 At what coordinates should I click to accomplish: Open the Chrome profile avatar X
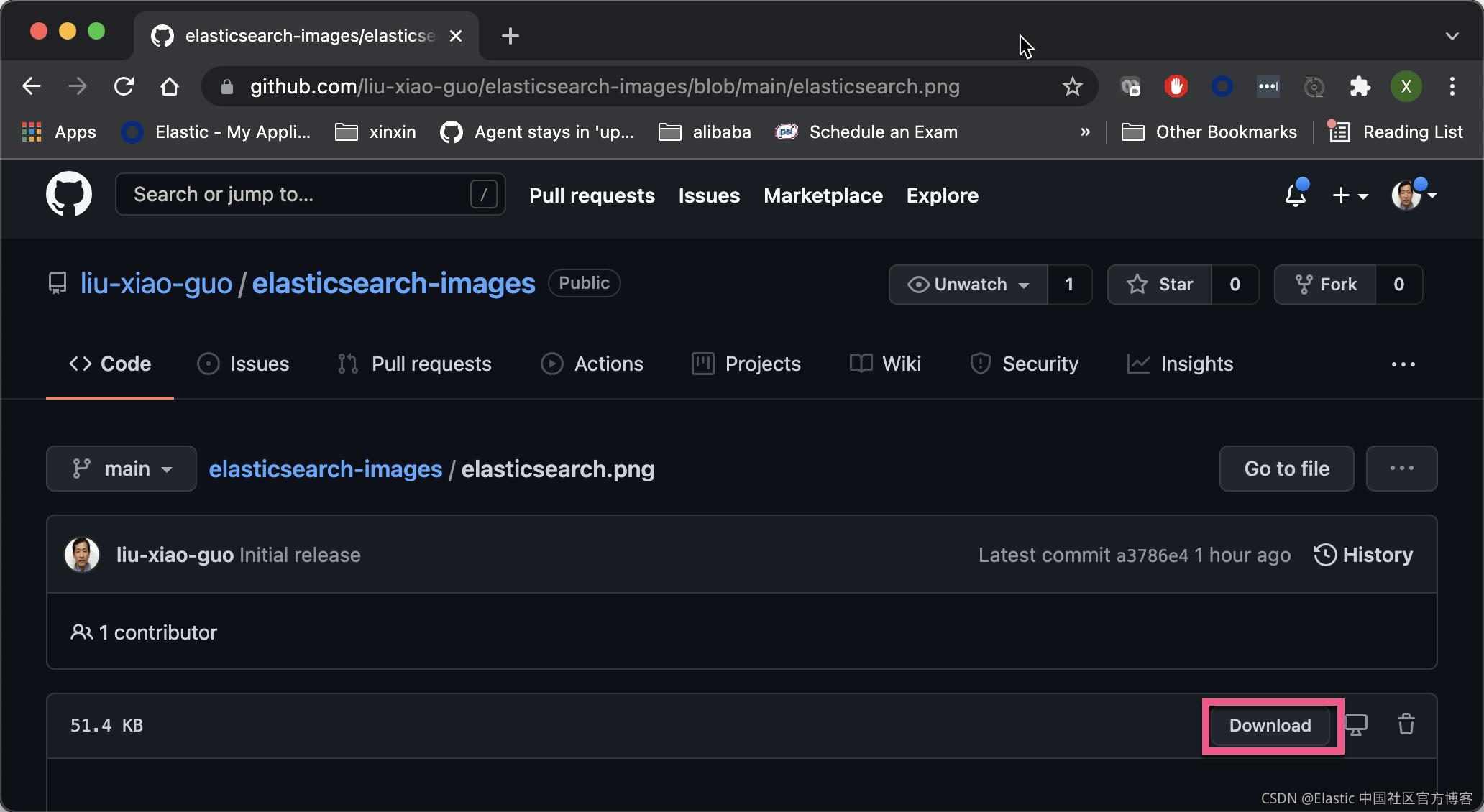[1406, 86]
